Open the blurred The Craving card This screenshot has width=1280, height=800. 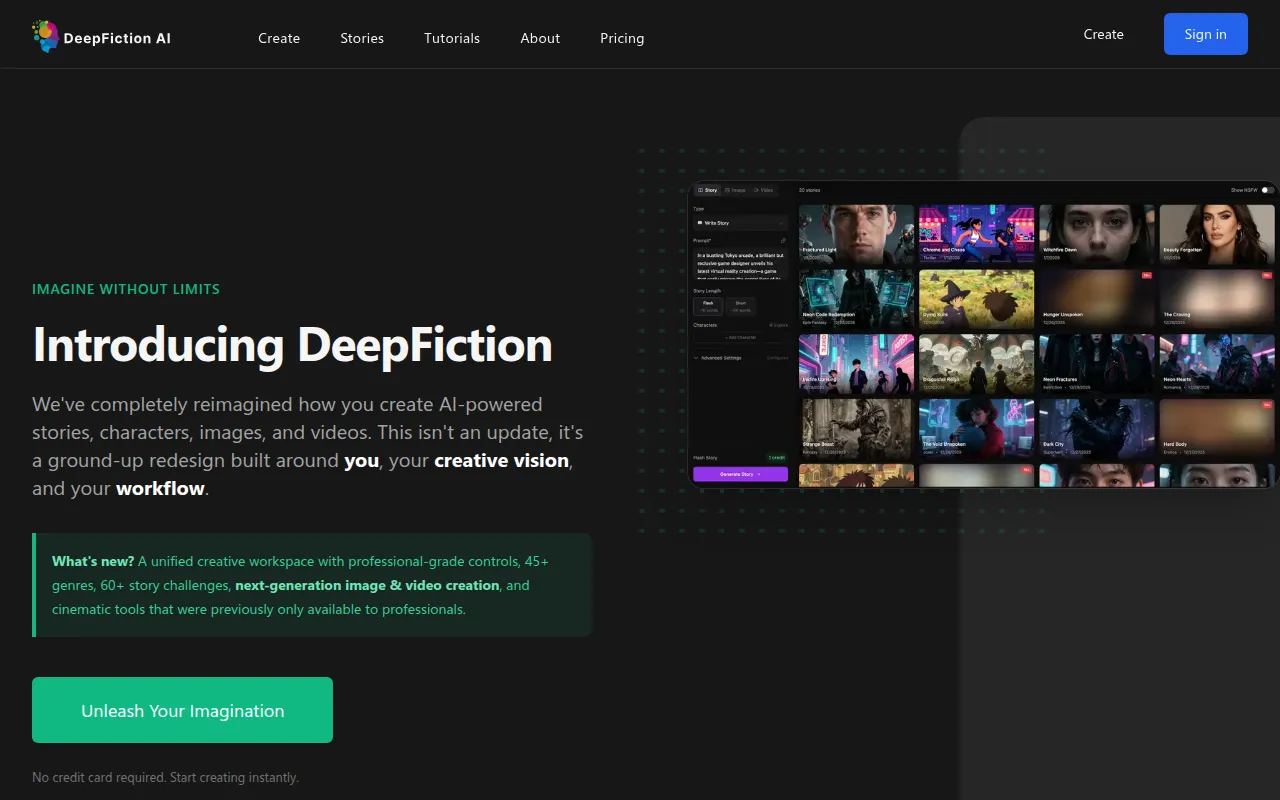pos(1217,299)
